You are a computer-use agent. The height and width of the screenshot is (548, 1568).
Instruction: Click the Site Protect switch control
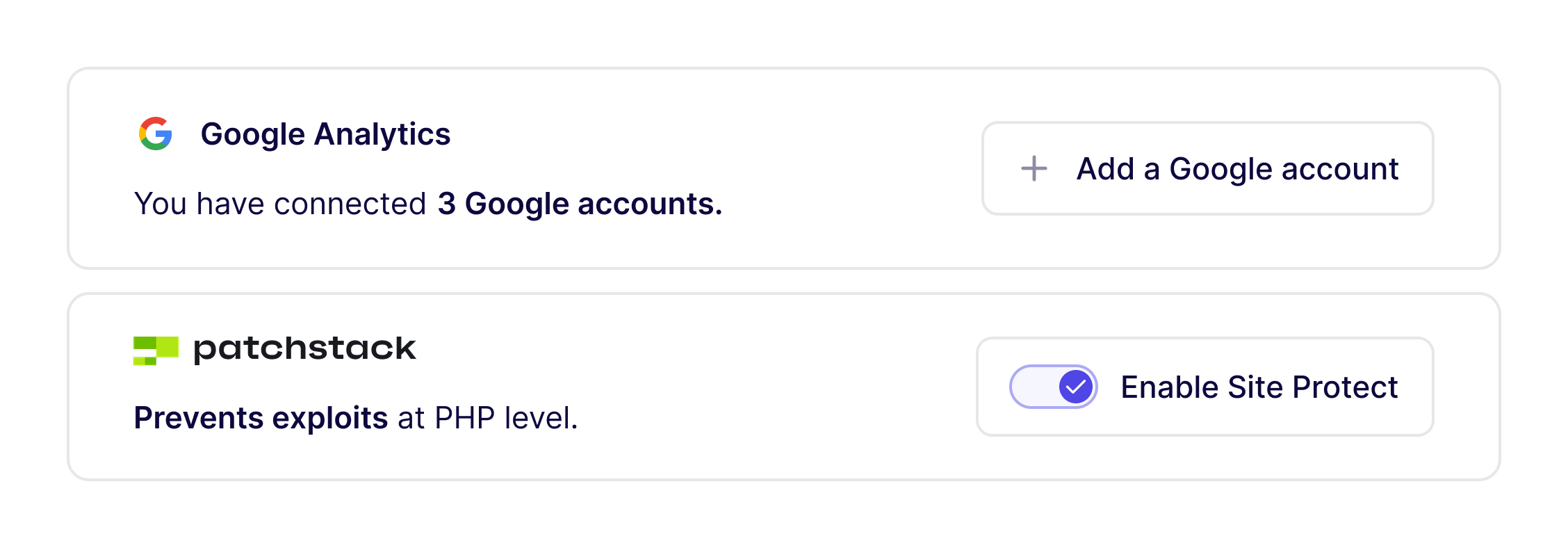[1054, 387]
